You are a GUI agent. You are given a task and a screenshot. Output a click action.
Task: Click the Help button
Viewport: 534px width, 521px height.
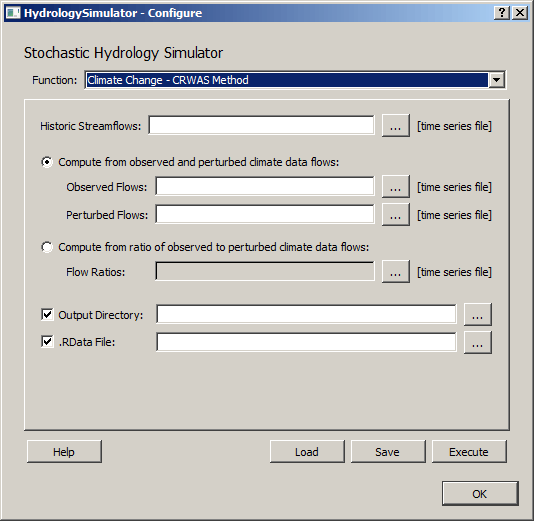click(64, 452)
